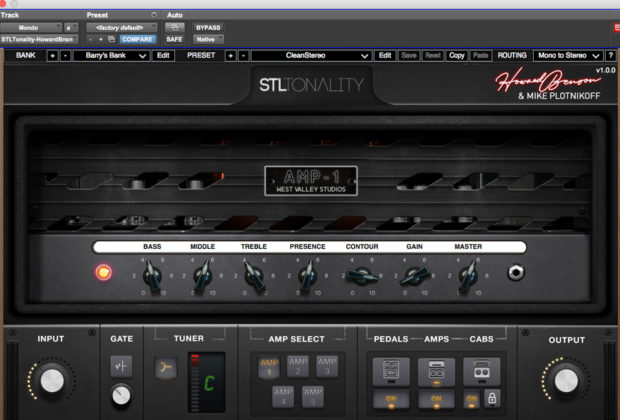This screenshot has width=620, height=420.
Task: Select next Pro Tools preset plus
Action: coord(101,39)
